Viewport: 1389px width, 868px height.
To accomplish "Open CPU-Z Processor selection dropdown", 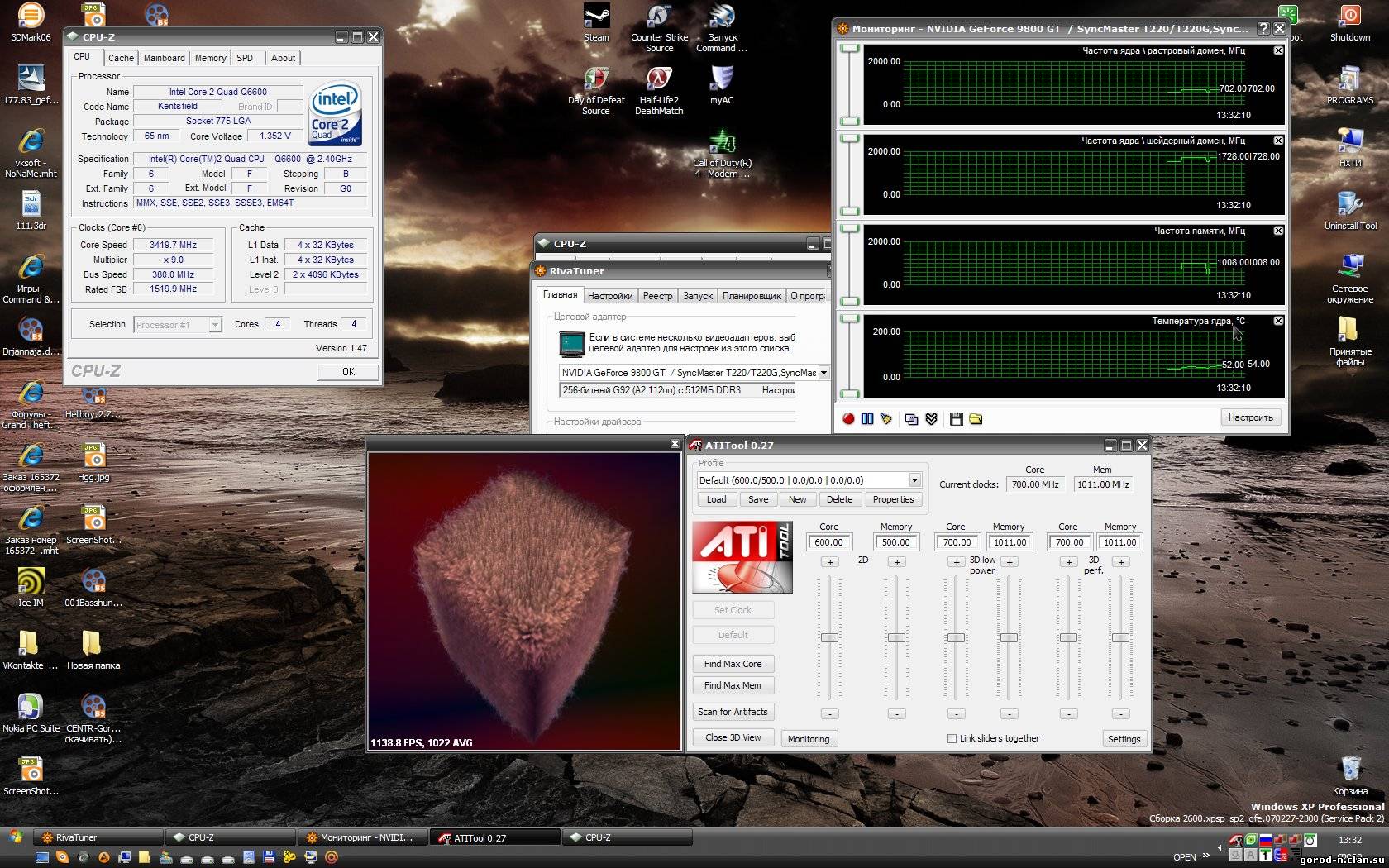I will point(215,325).
